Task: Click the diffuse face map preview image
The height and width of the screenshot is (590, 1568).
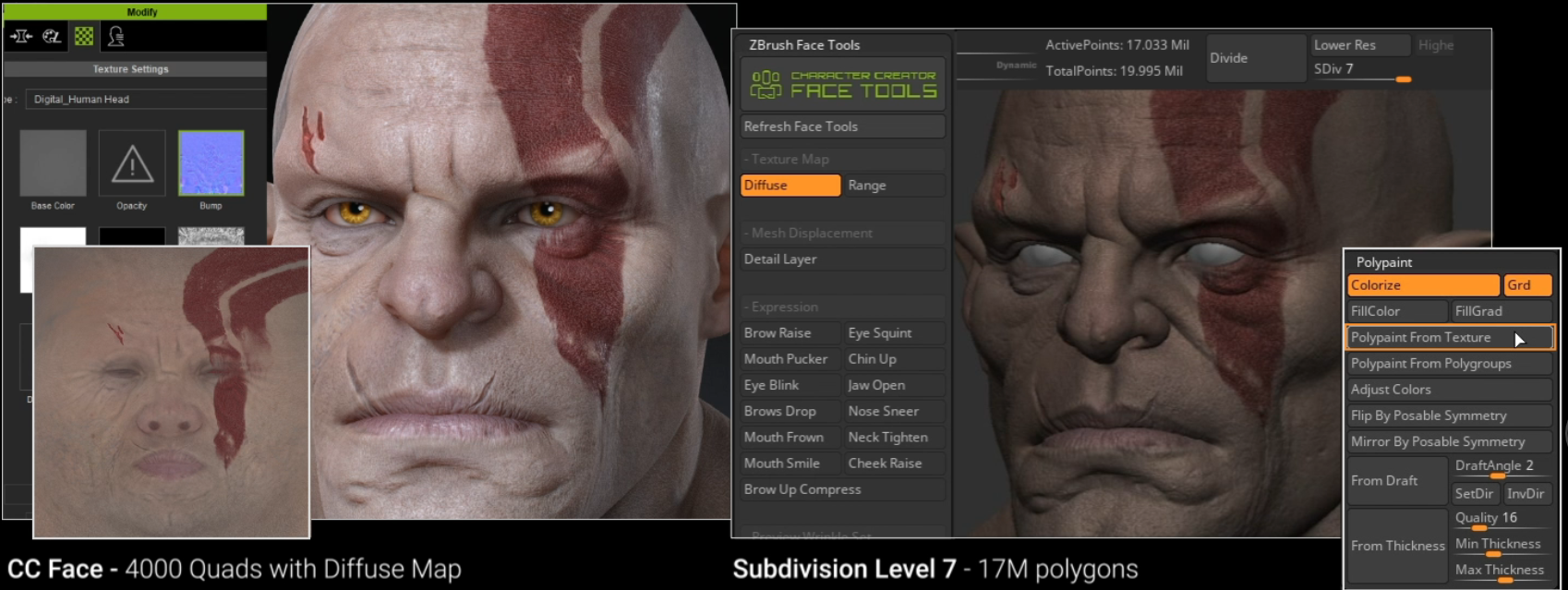Action: pyautogui.click(x=172, y=392)
